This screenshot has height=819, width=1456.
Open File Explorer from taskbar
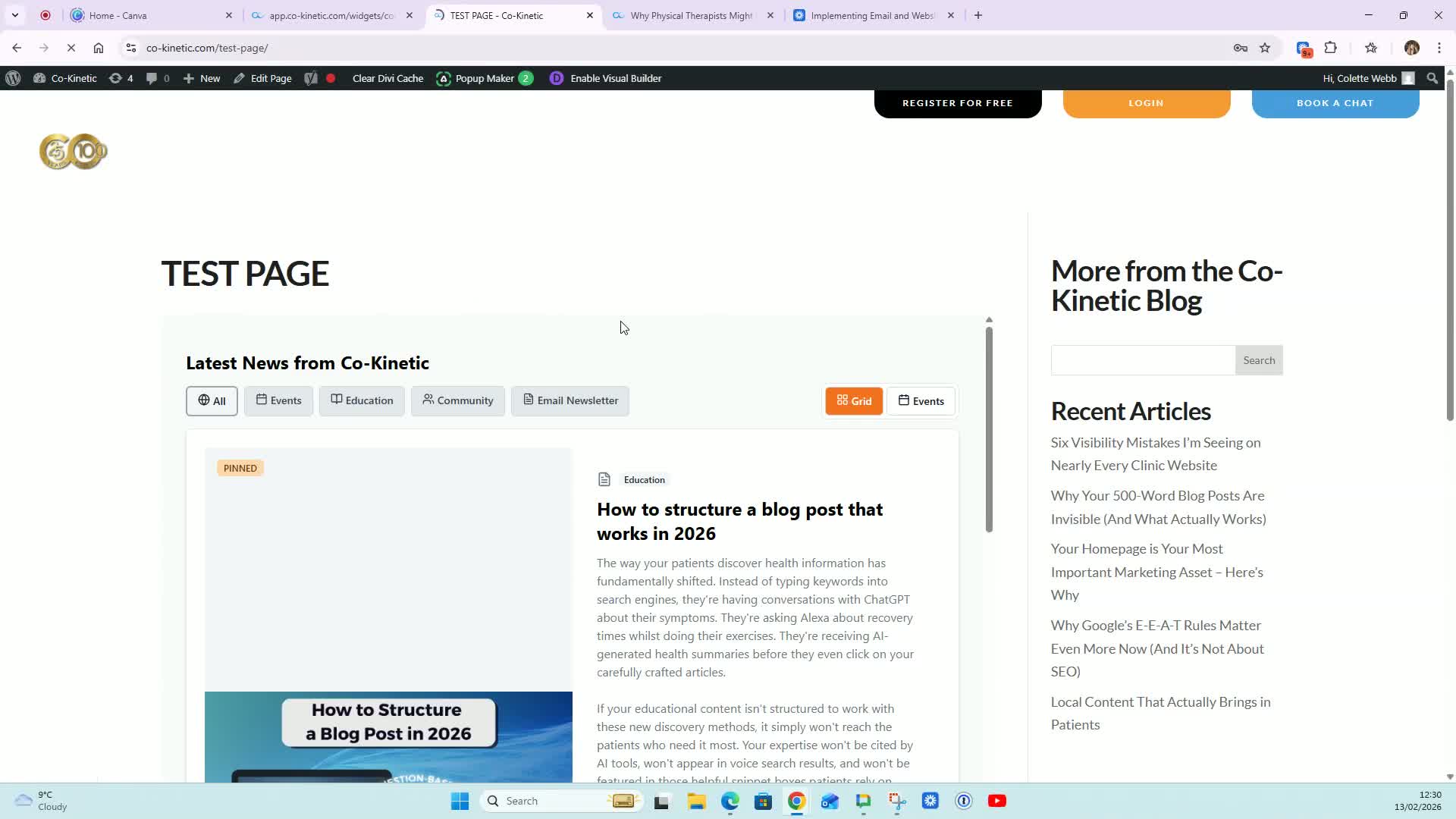[x=696, y=801]
